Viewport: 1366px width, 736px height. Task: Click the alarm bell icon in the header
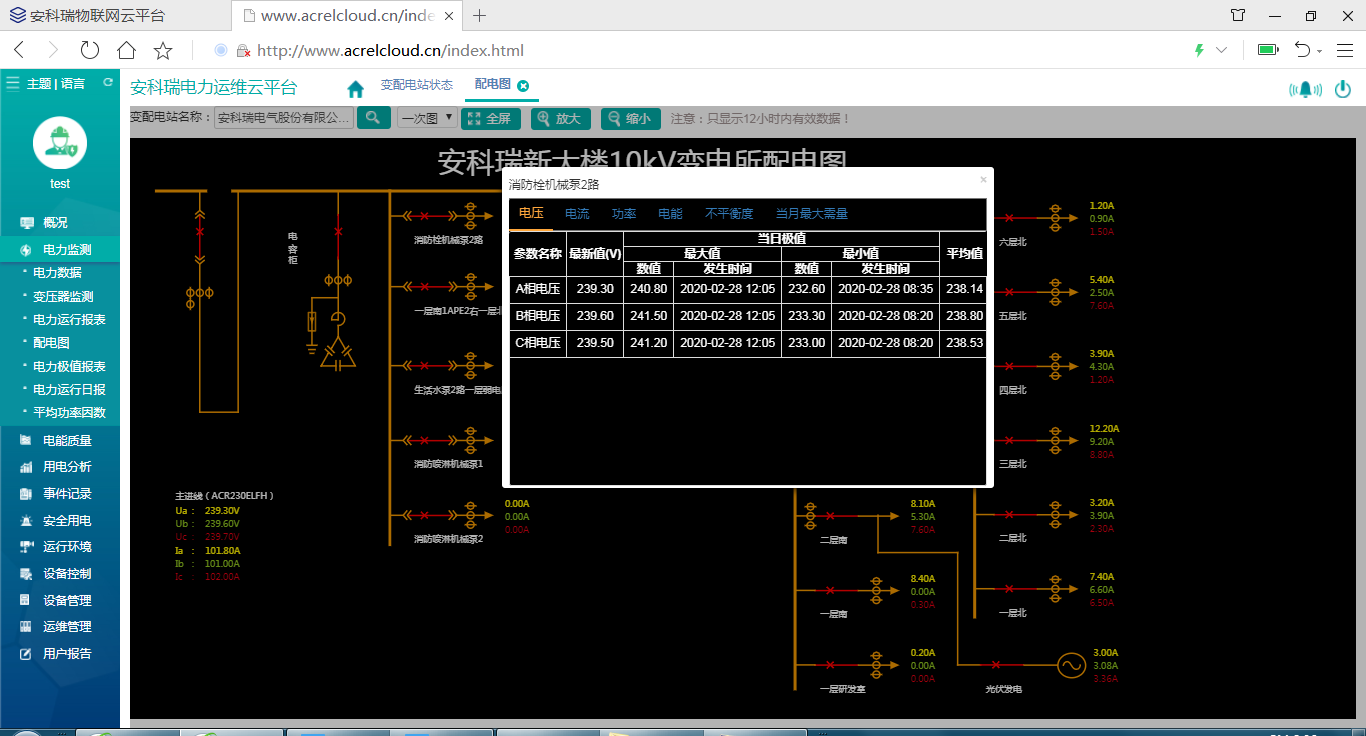click(x=1305, y=89)
